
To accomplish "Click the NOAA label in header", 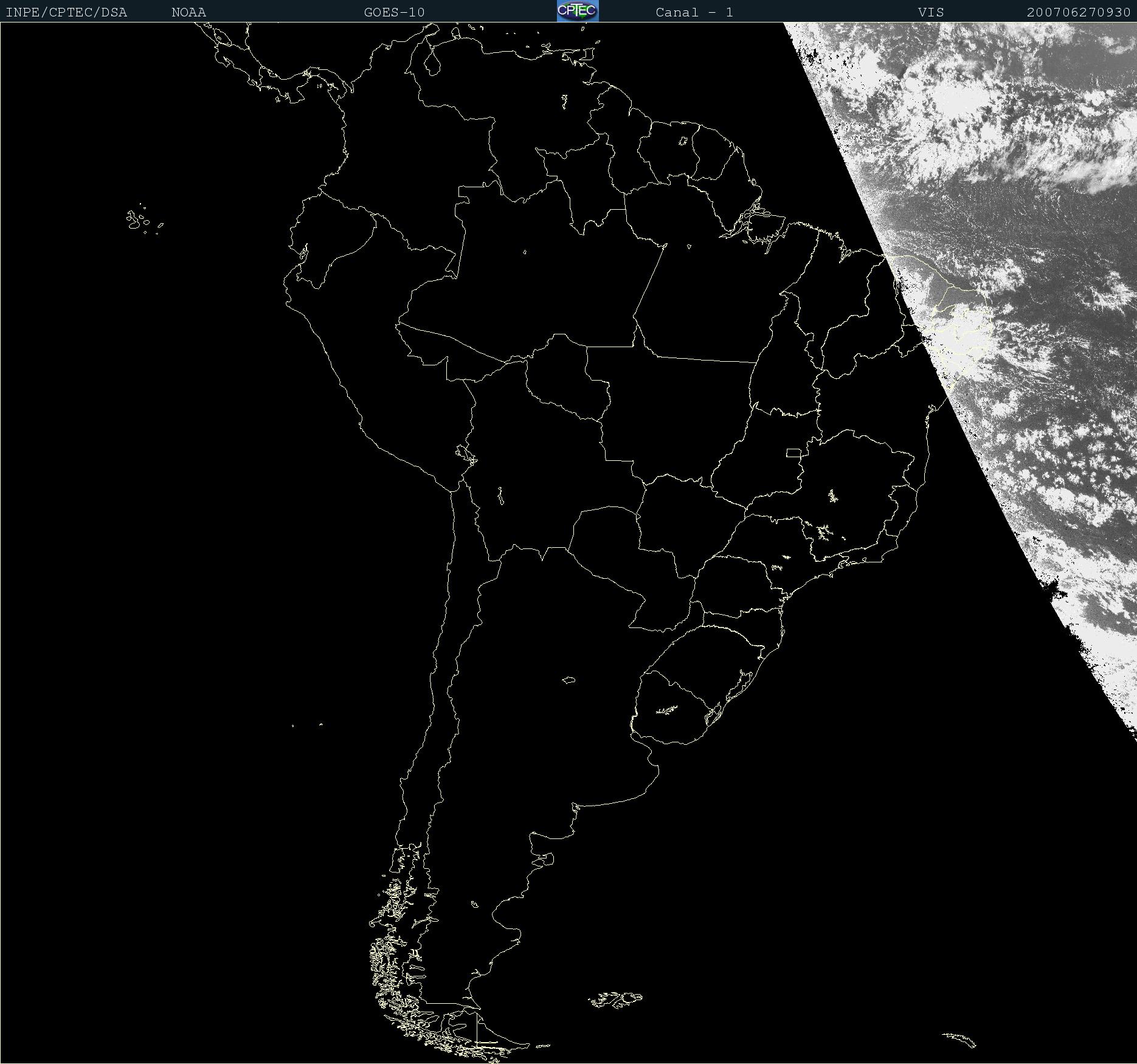I will coord(189,12).
